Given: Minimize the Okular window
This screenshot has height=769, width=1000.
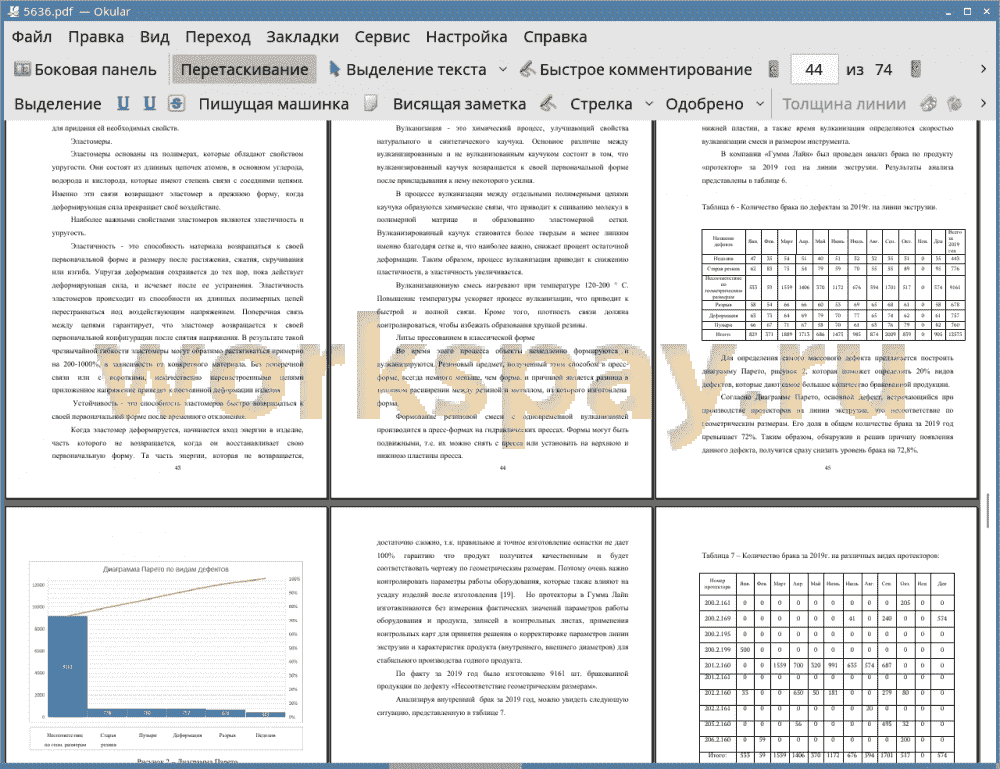Looking at the screenshot, I should (x=949, y=12).
